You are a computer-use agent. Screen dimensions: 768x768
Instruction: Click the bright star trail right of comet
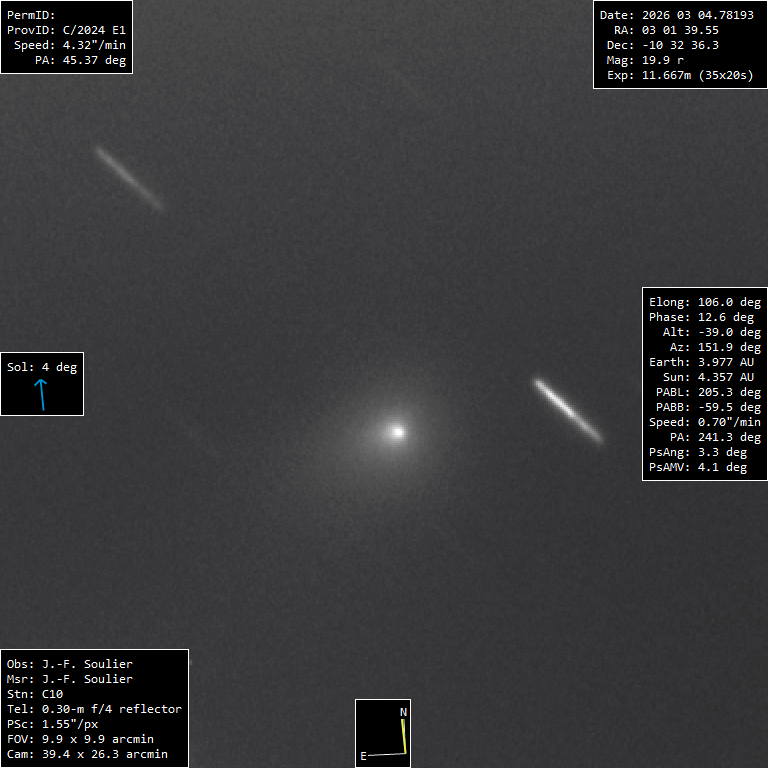(568, 410)
